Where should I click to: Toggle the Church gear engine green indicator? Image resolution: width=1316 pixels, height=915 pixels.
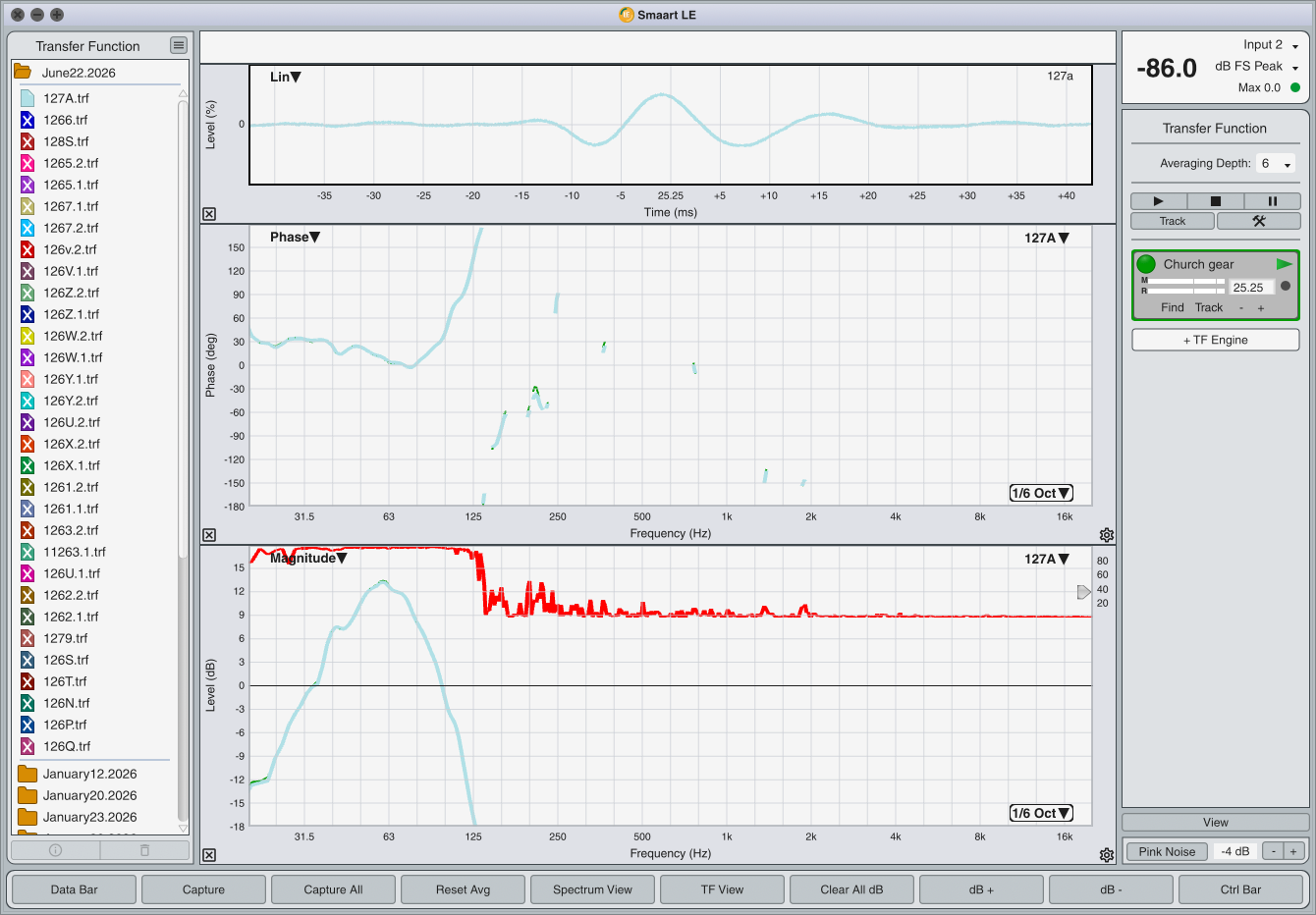[x=1146, y=264]
